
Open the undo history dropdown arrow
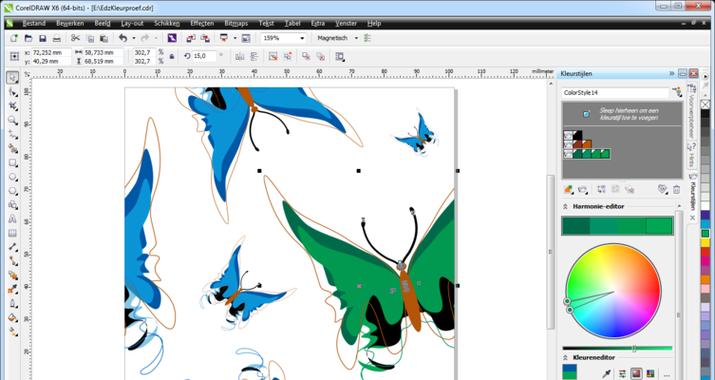click(134, 38)
